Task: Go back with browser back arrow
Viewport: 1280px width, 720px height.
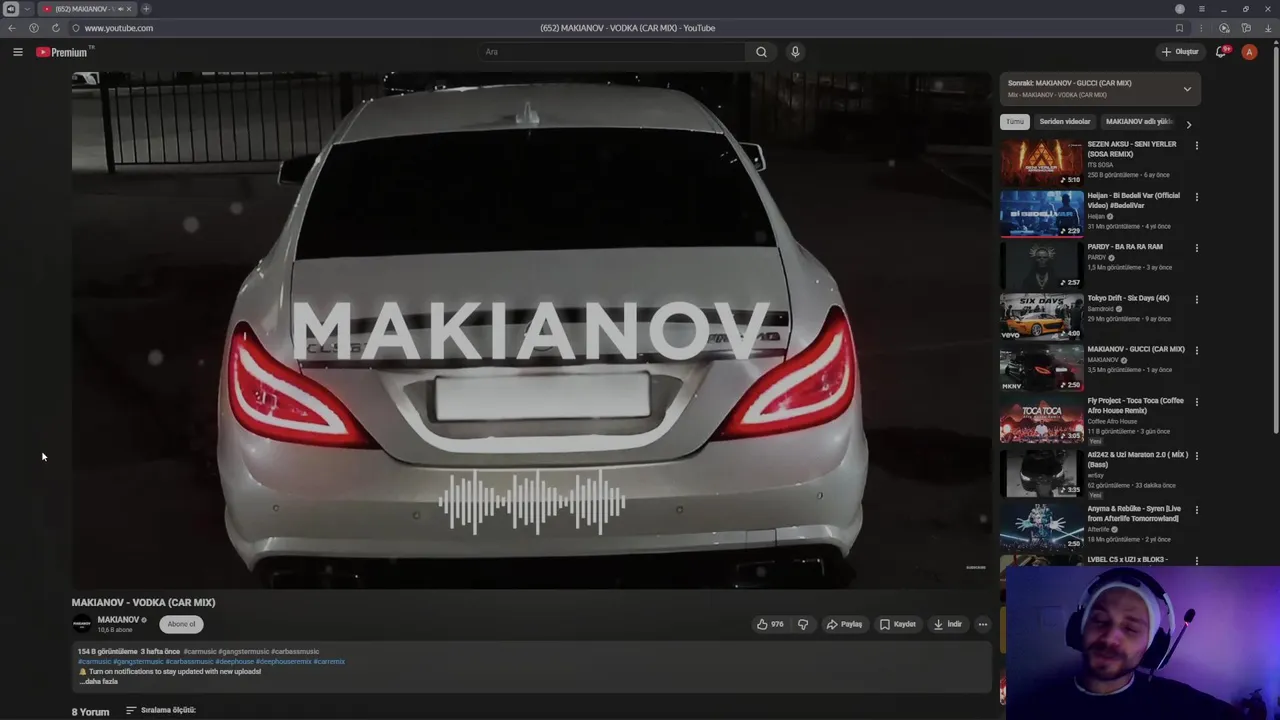Action: pyautogui.click(x=12, y=28)
